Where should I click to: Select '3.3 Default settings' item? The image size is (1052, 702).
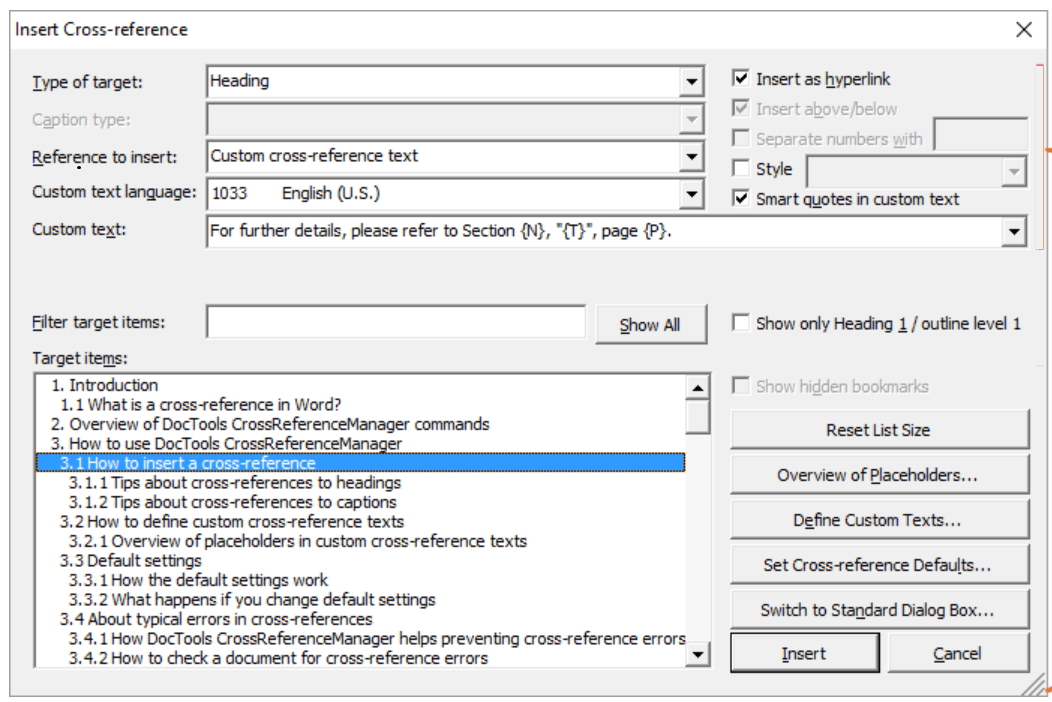360,560
